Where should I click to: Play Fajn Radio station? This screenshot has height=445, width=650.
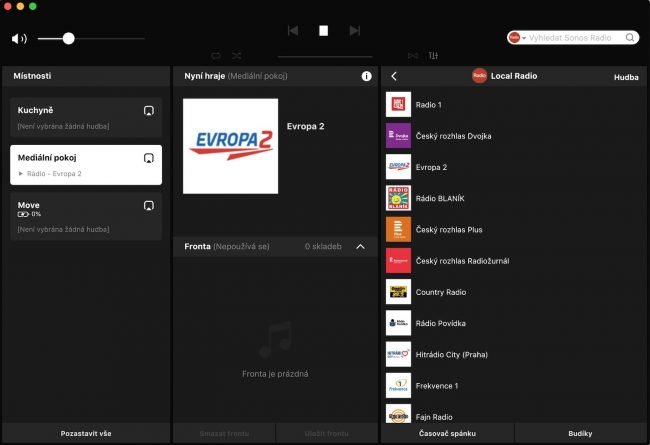514,413
